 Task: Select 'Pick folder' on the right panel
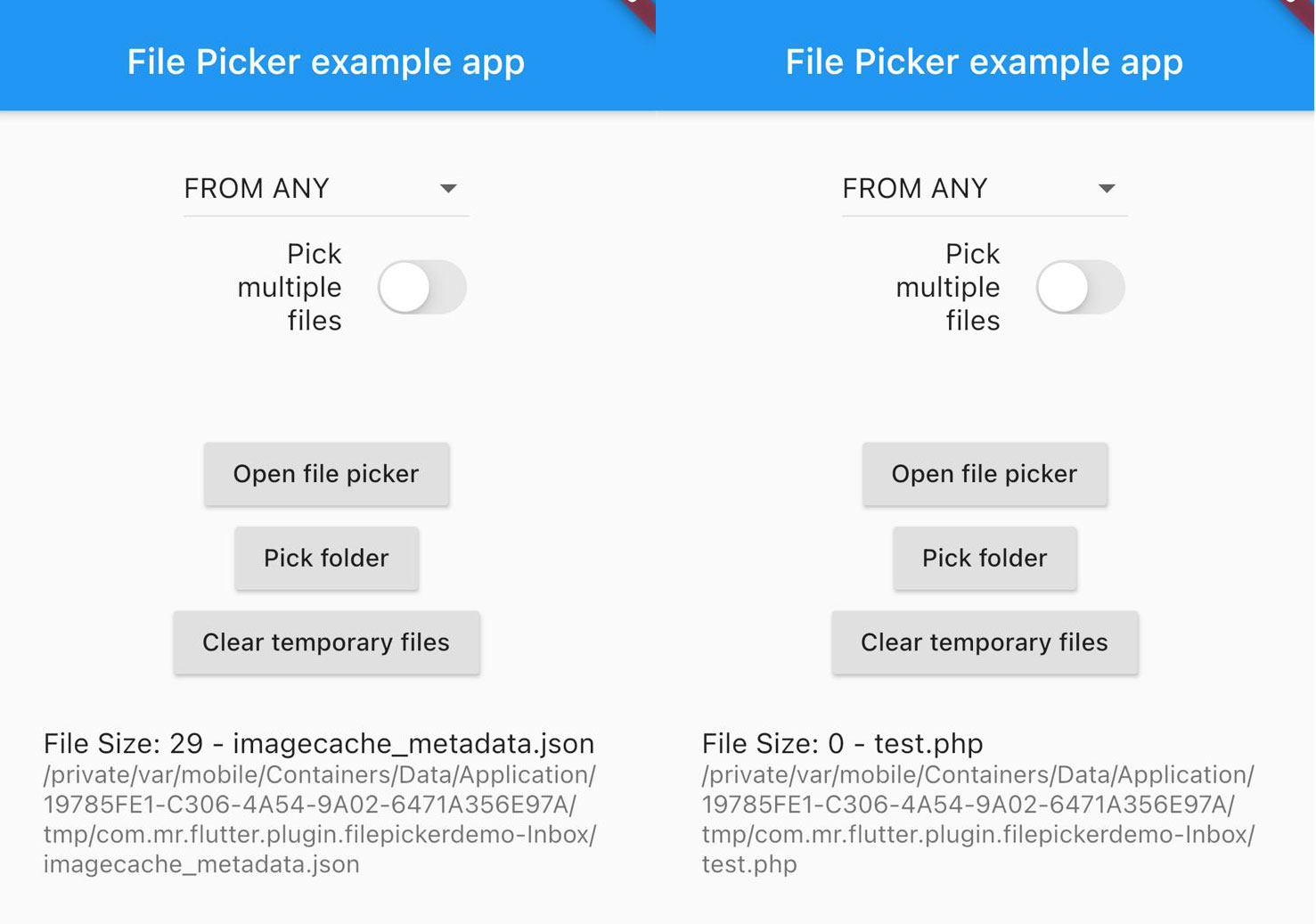pyautogui.click(x=985, y=558)
